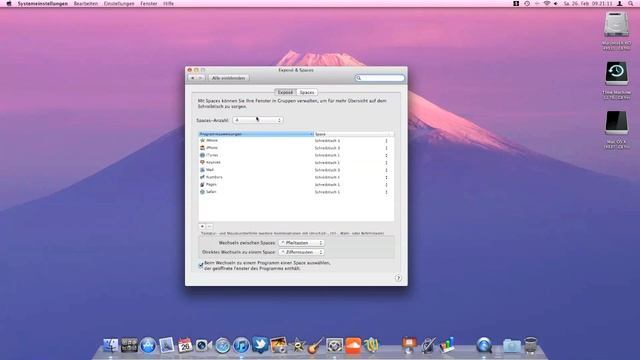Select the Keynote row in the list
This screenshot has height=360, width=640.
coord(296,162)
